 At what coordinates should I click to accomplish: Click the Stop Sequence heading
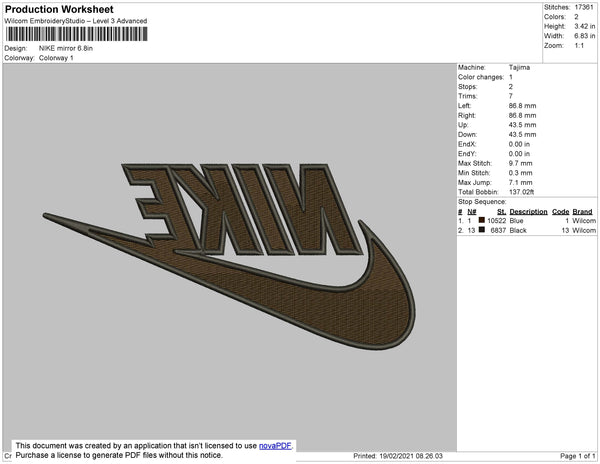484,203
